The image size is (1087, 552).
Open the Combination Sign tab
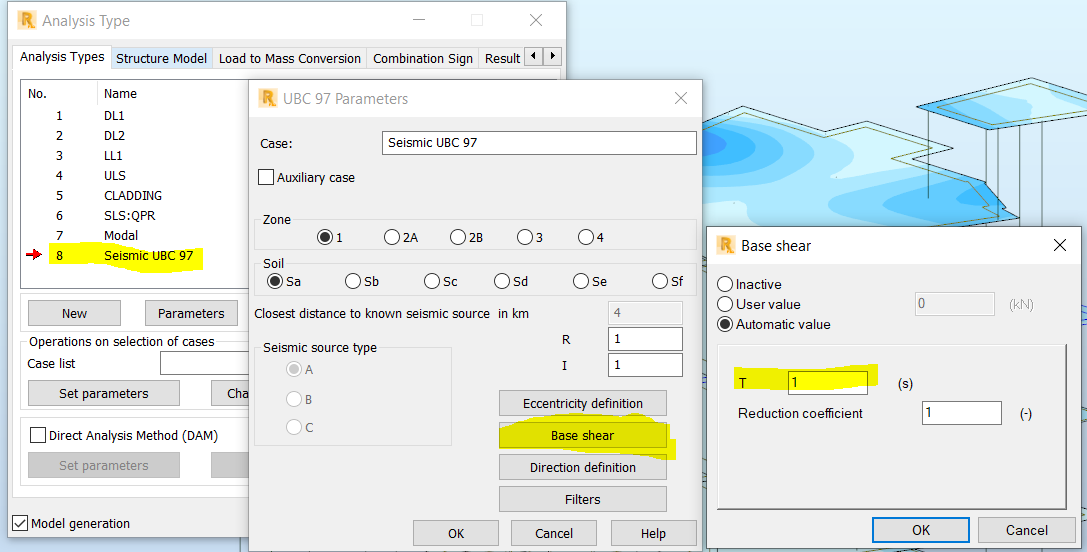coord(423,58)
